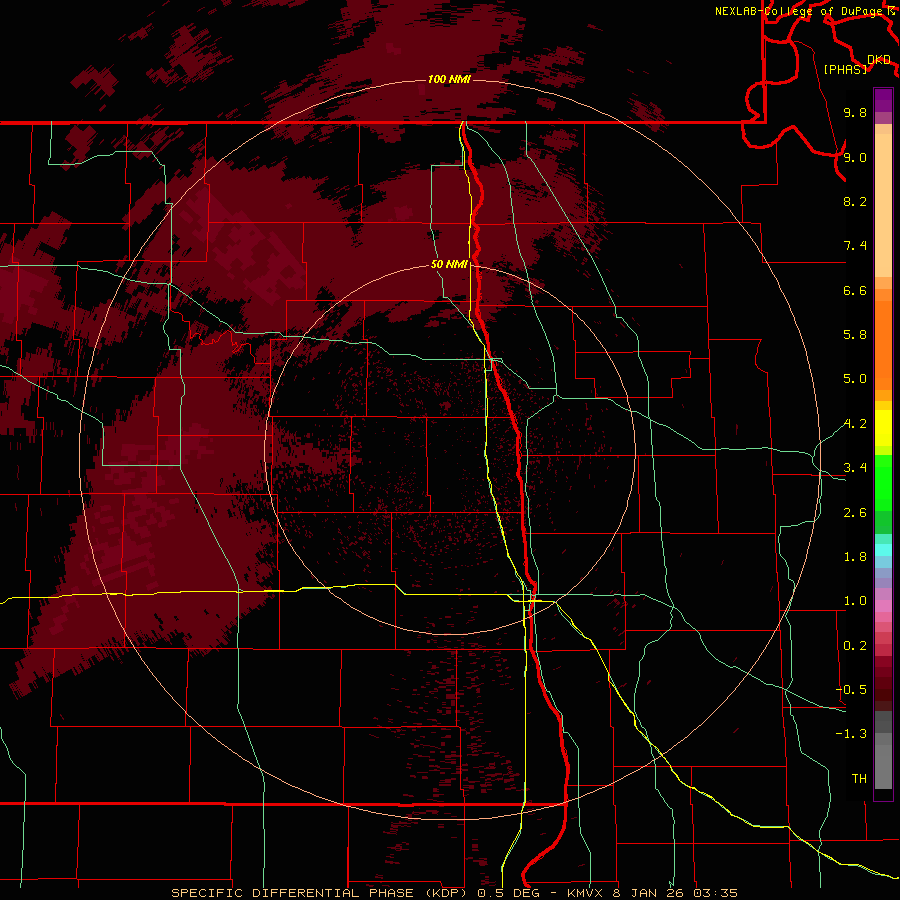Click the 50 NMI range ring label
900x900 pixels.
click(449, 265)
